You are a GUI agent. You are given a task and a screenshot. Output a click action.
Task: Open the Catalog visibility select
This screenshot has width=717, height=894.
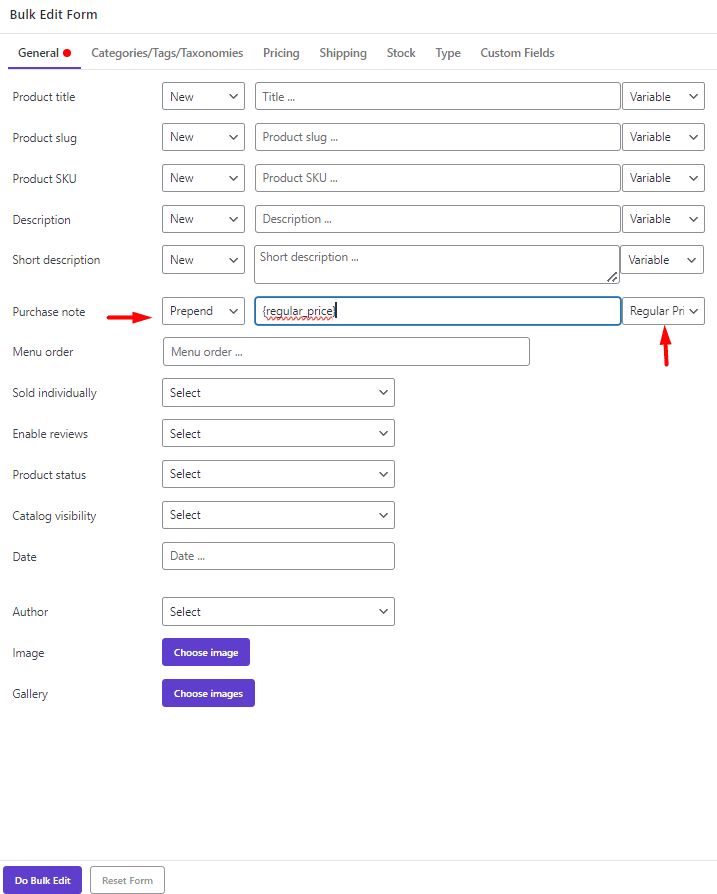[278, 515]
